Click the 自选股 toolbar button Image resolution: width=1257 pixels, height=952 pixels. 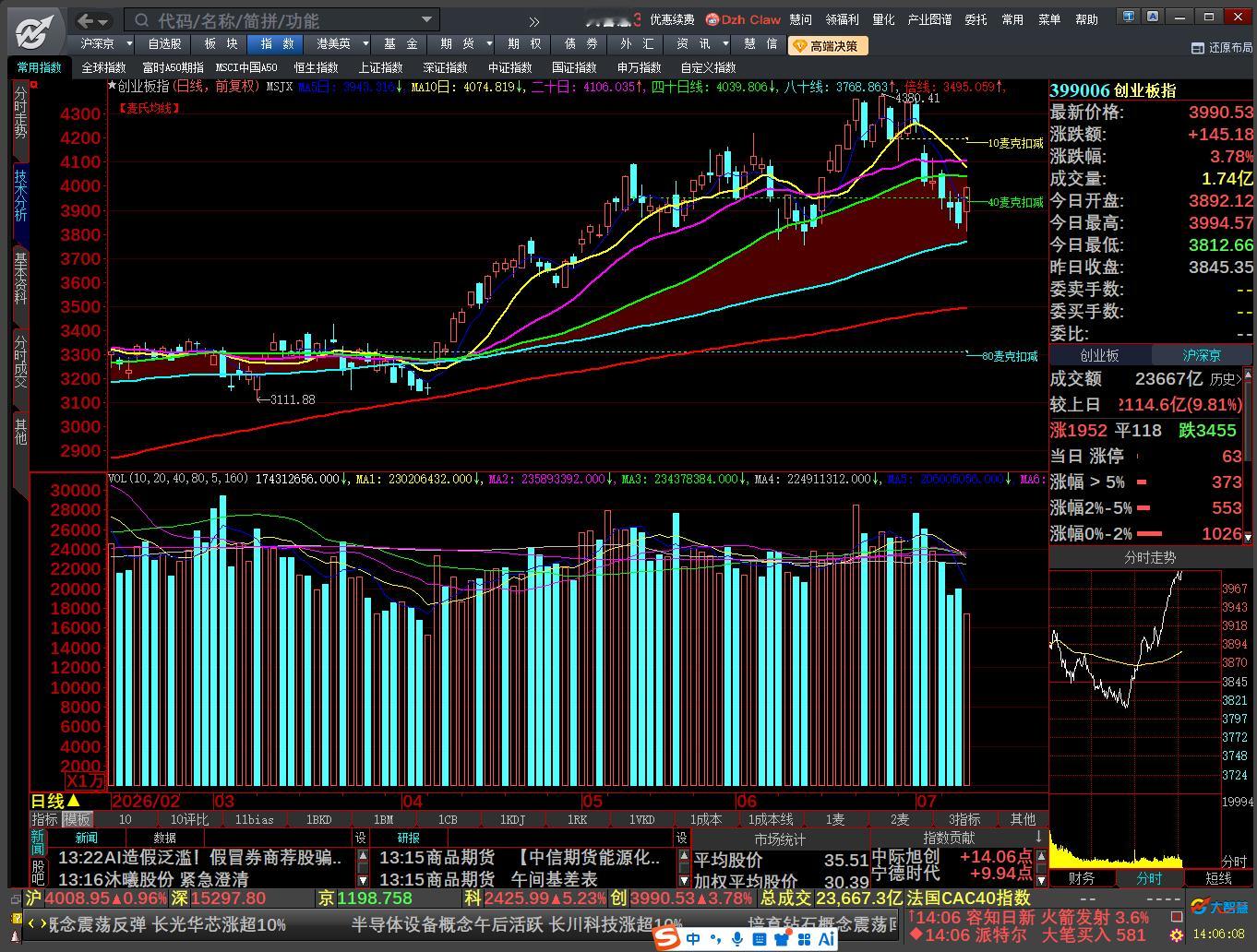coord(164,43)
